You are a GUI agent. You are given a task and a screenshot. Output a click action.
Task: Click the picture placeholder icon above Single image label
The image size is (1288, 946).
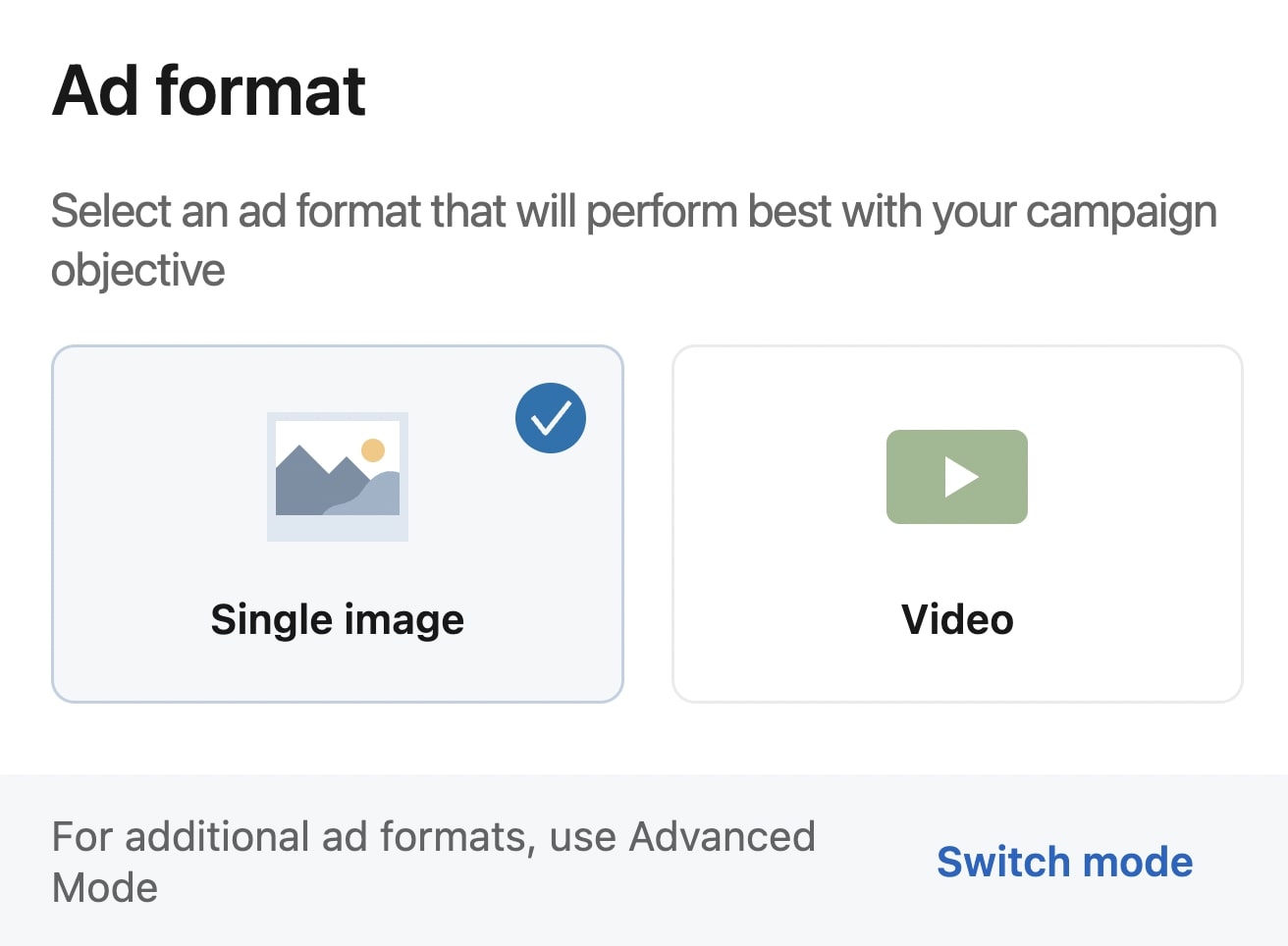(337, 477)
